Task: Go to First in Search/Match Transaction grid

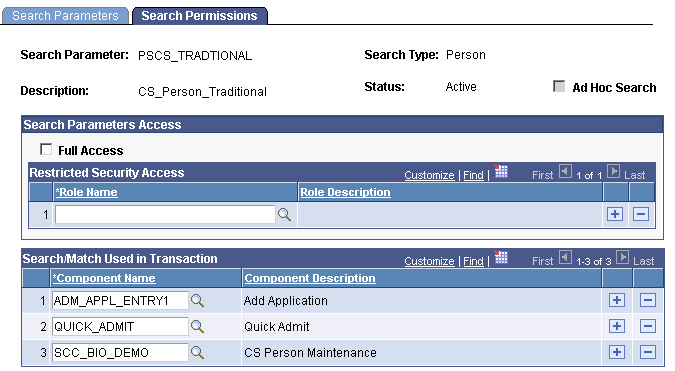Action: tap(542, 261)
